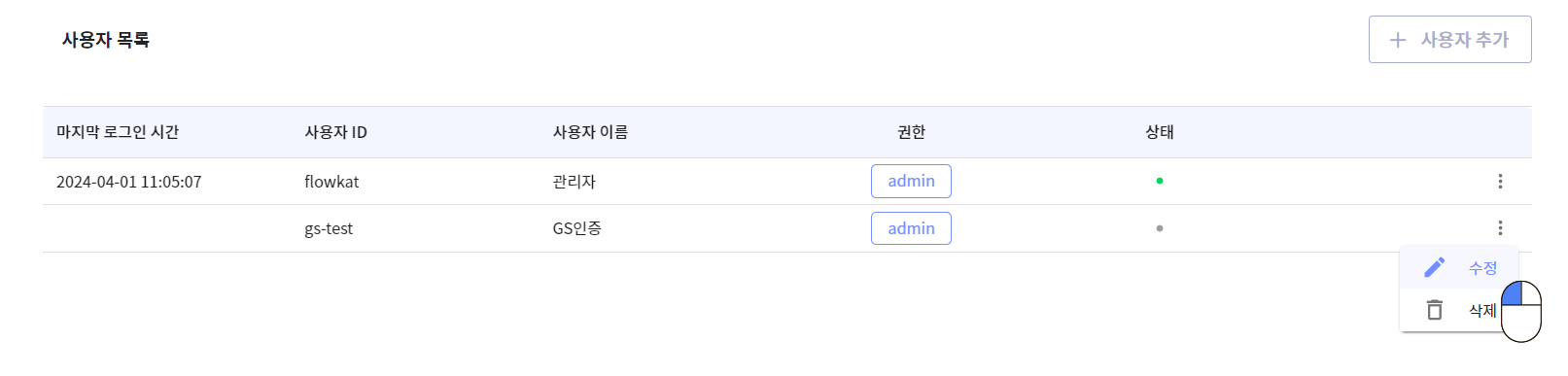Select the gs-test user ID cell

[329, 228]
